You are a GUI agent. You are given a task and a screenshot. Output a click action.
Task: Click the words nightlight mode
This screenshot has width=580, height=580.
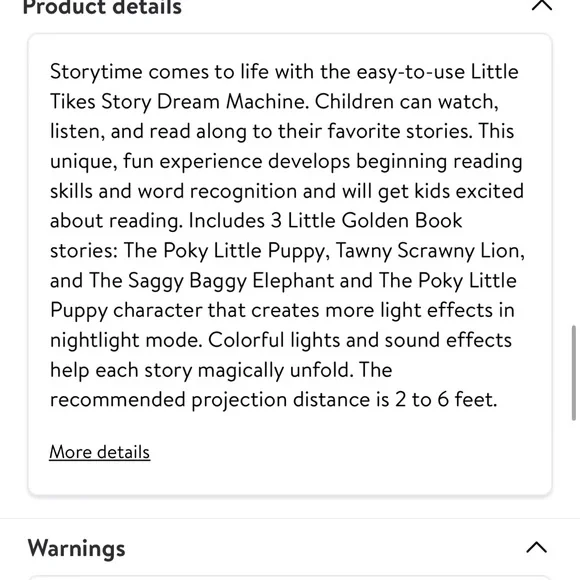coord(126,340)
